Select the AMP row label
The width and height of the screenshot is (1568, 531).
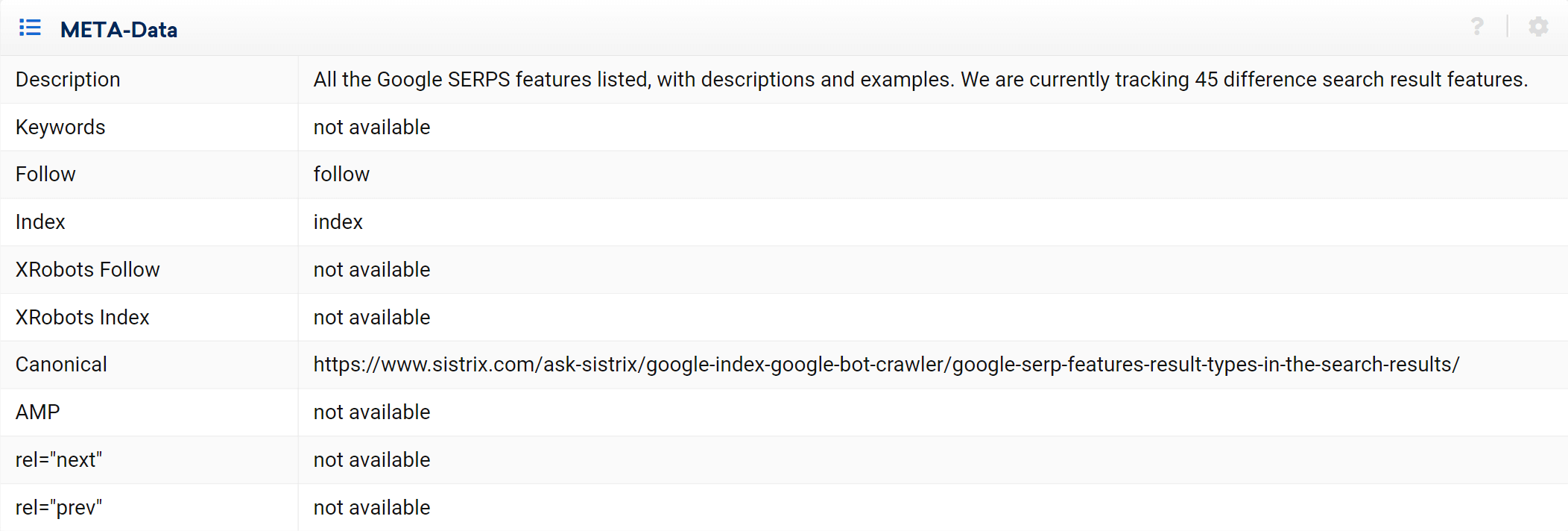(38, 412)
